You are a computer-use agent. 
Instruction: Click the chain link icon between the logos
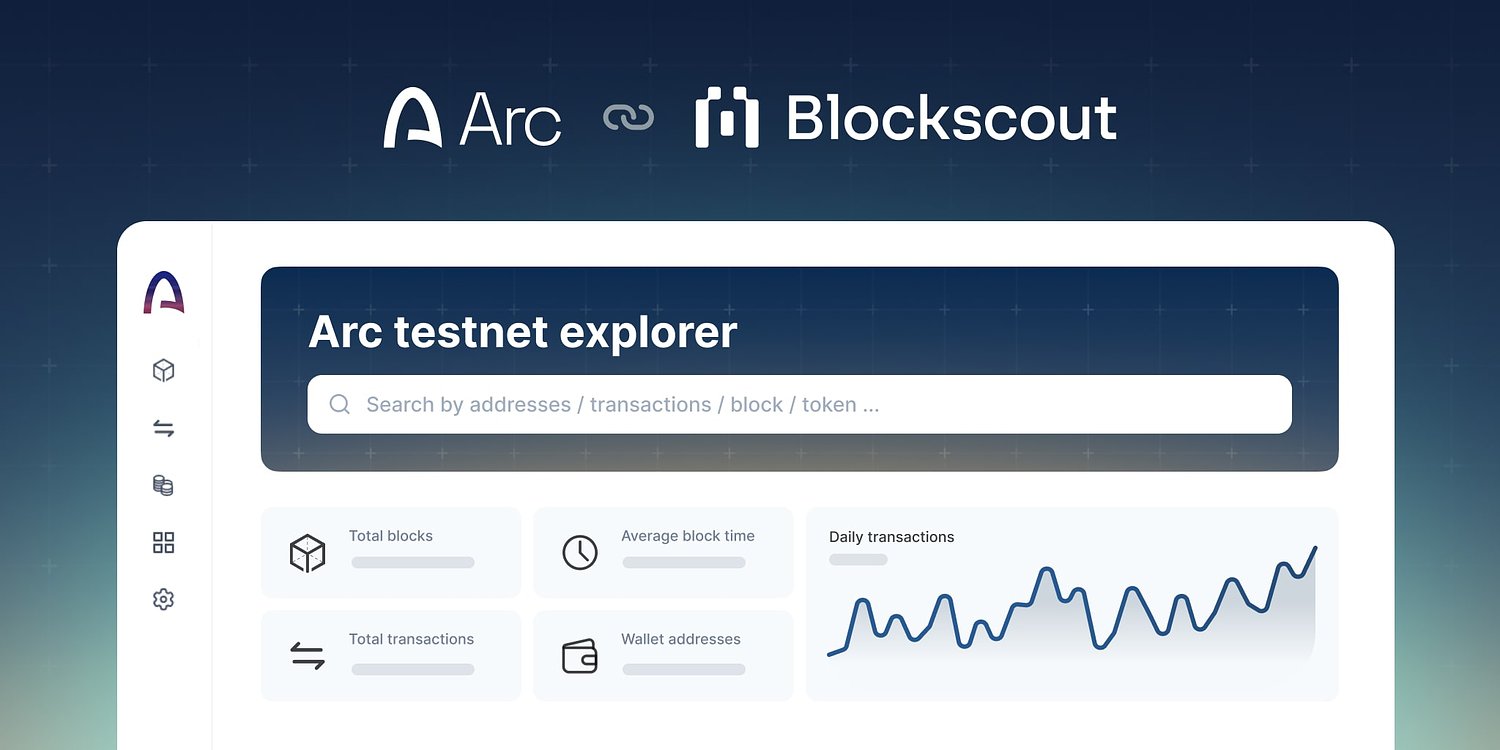tap(629, 117)
